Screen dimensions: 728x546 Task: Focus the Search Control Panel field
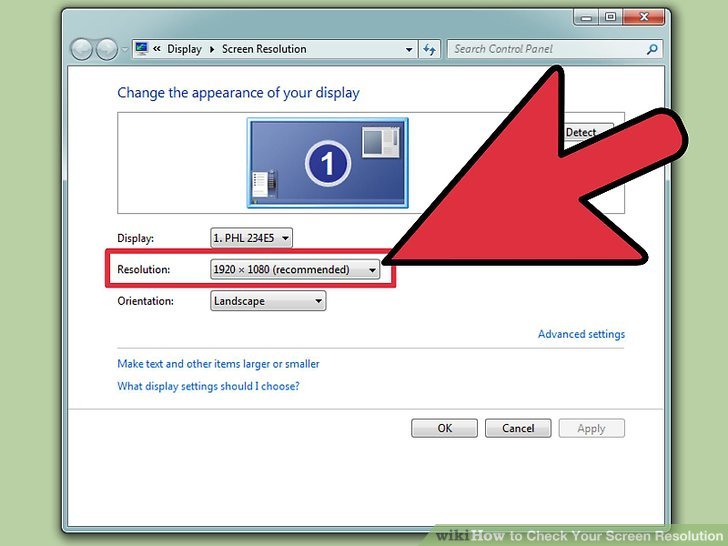point(546,49)
